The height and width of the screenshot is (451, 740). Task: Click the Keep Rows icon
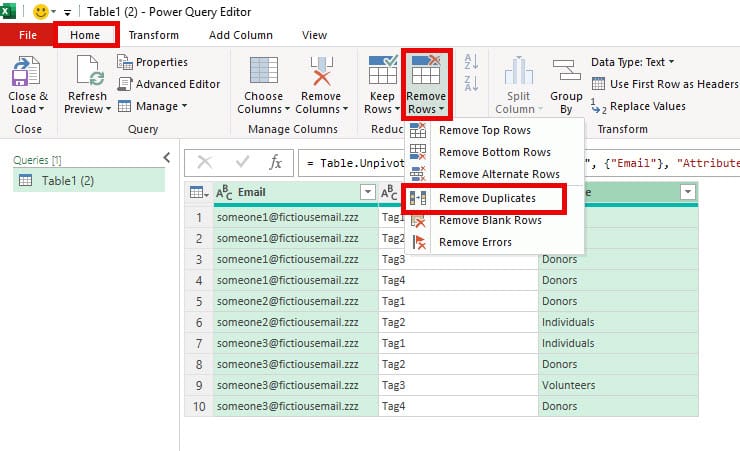point(382,71)
